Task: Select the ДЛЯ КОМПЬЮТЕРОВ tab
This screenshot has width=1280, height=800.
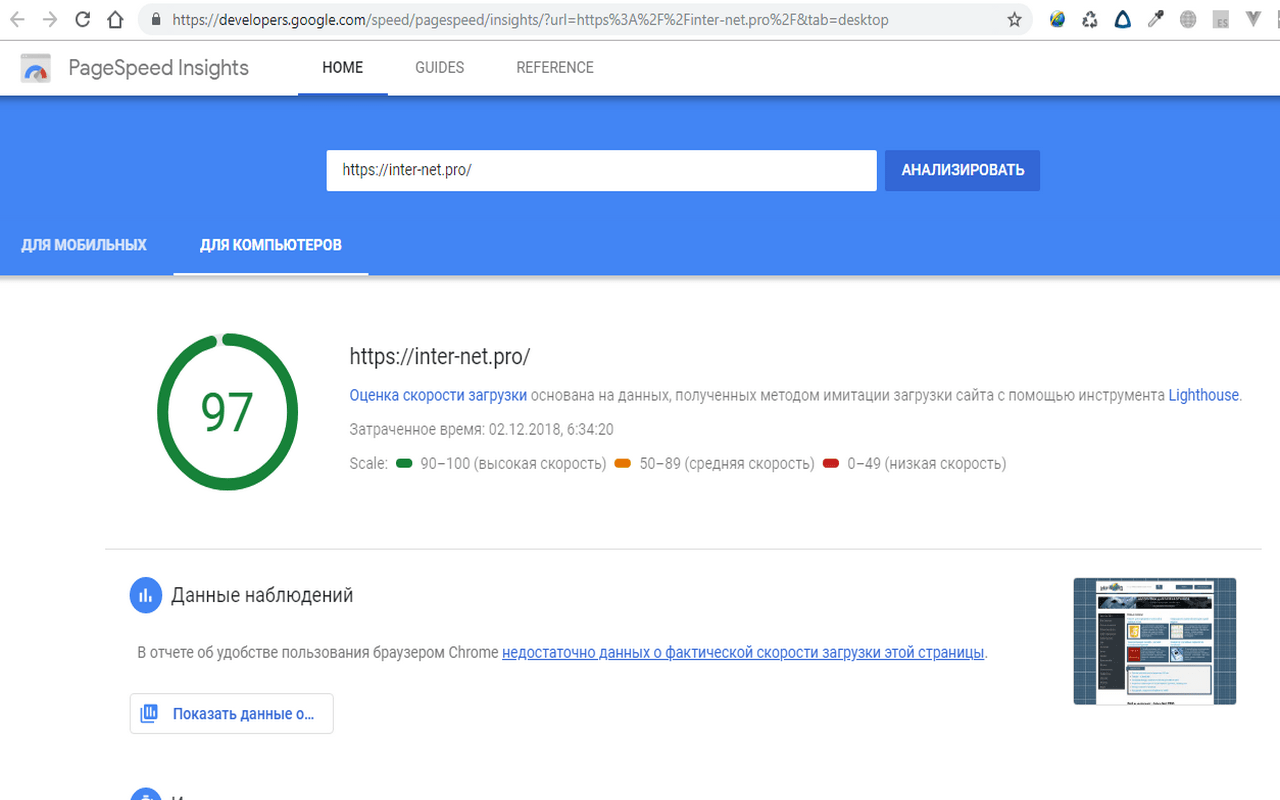Action: (271, 245)
